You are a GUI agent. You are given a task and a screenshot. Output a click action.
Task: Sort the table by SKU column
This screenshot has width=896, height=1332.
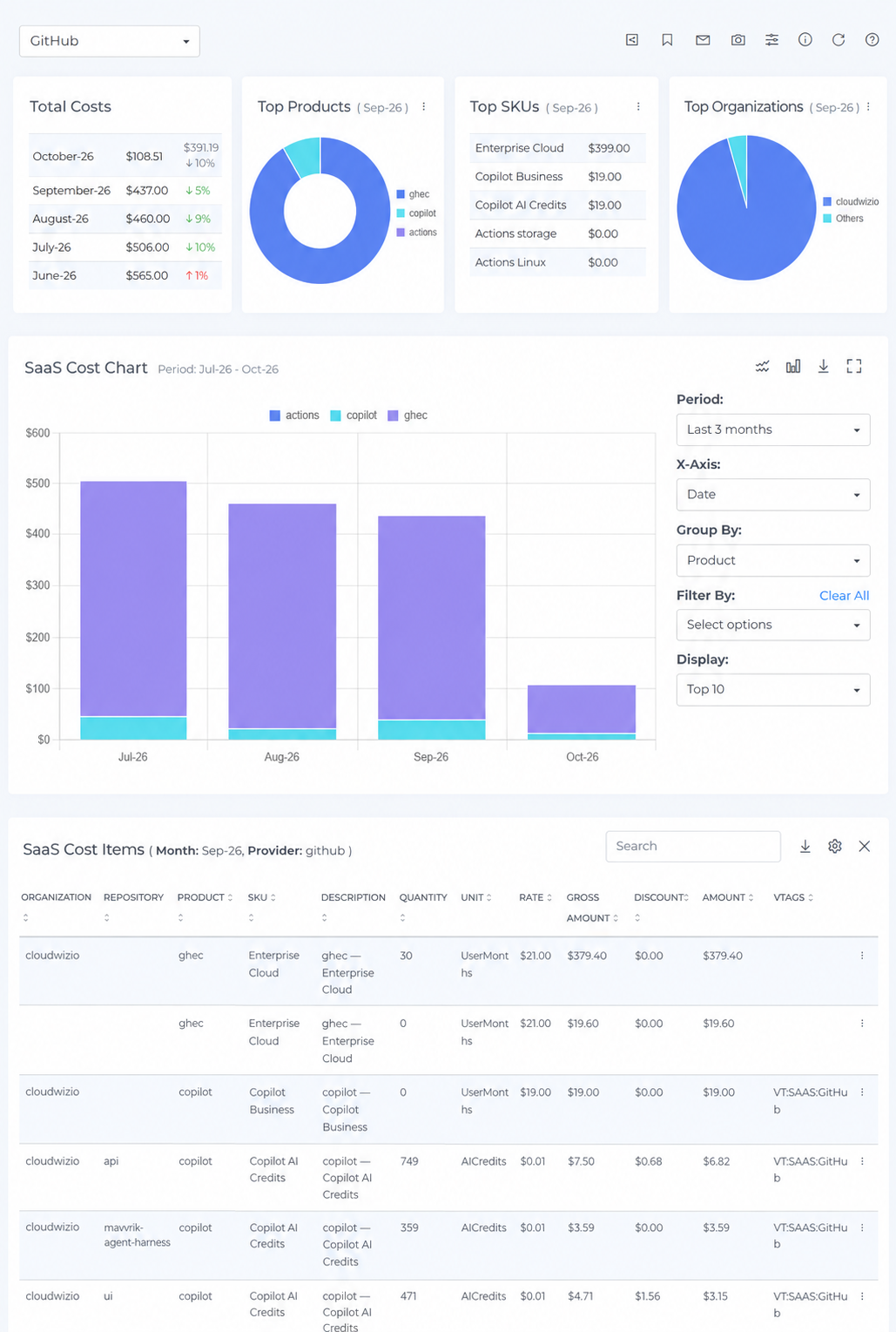pyautogui.click(x=261, y=897)
